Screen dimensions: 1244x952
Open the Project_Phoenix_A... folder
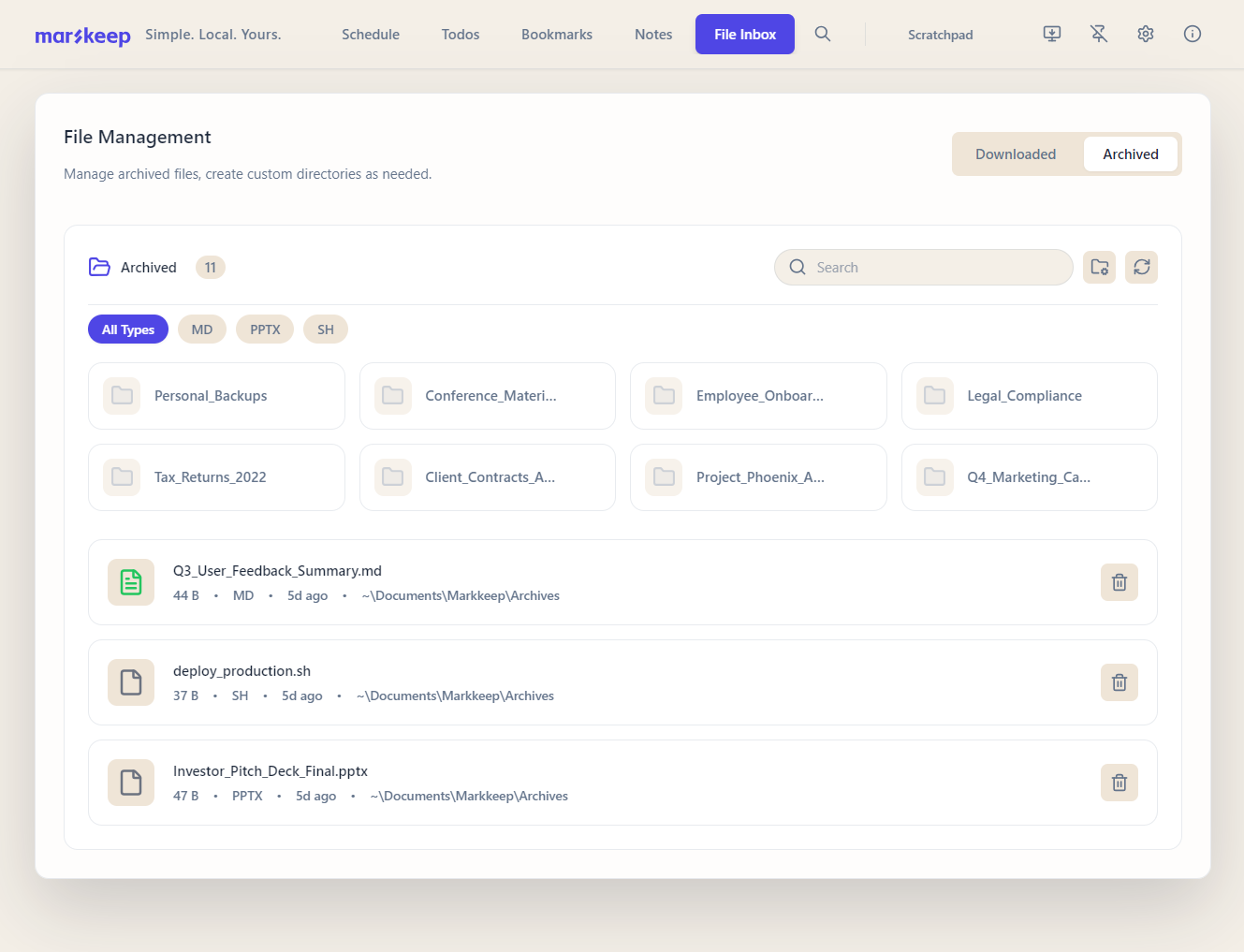[x=758, y=477]
